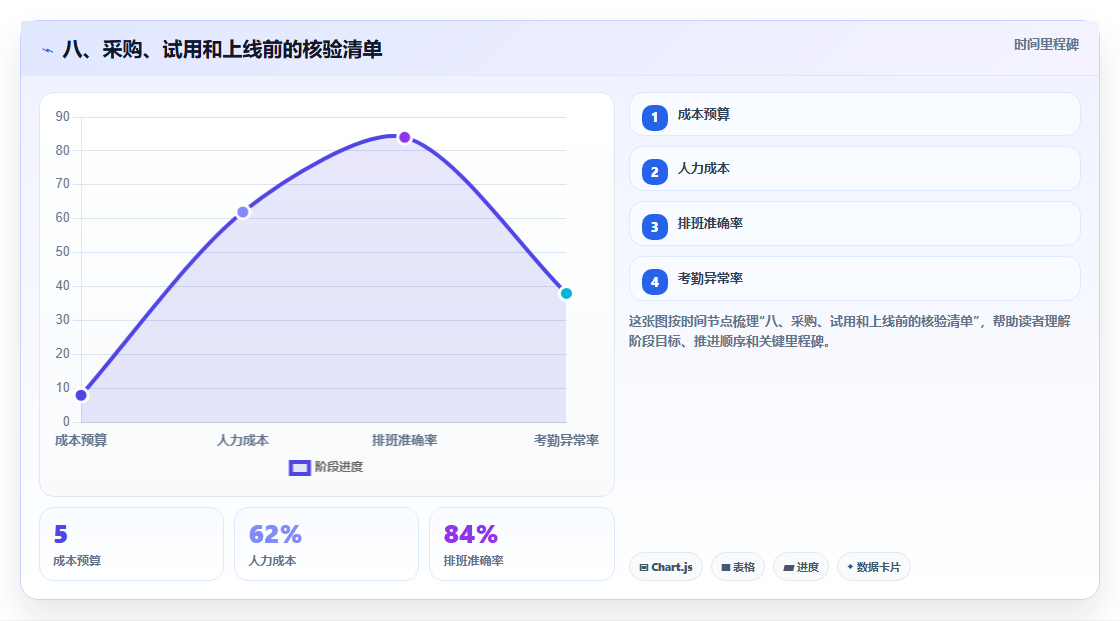
Task: Click the number 2 badge for 人力成本
Action: click(x=654, y=172)
